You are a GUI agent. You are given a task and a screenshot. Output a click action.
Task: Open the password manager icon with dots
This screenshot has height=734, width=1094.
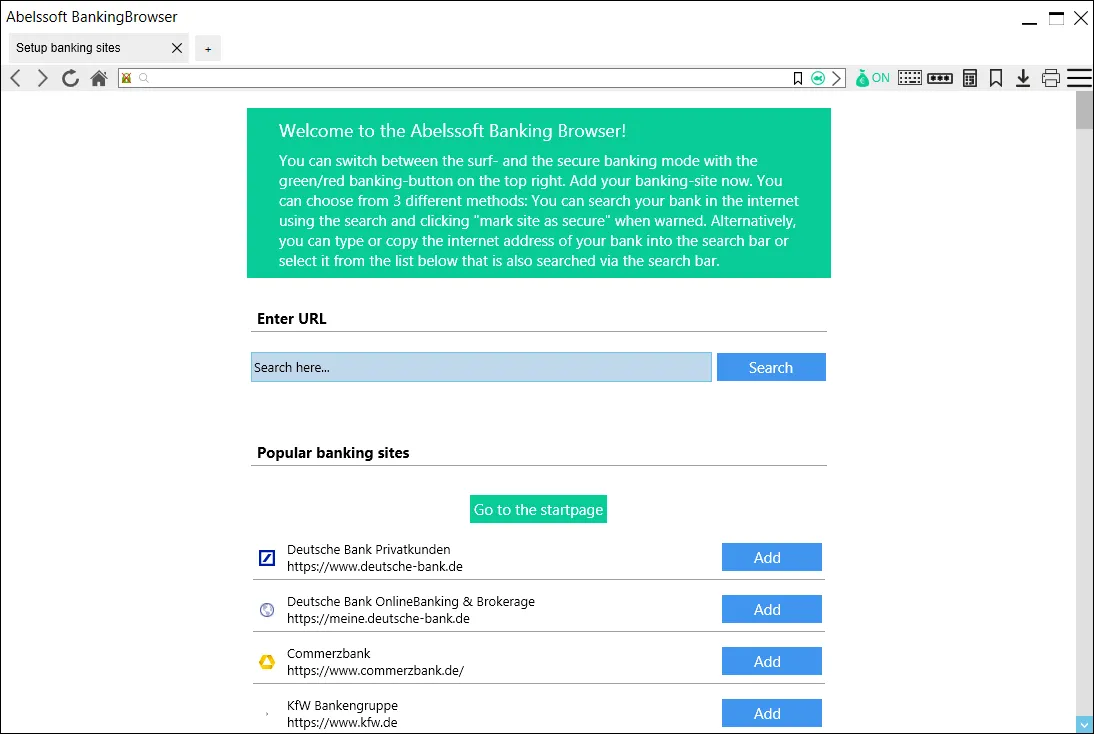tap(940, 77)
